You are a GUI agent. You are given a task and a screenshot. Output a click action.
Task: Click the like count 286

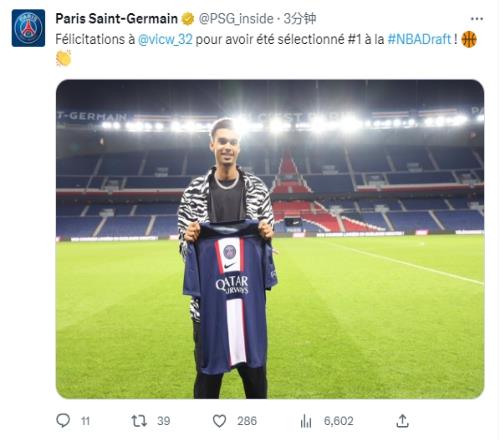[x=247, y=421]
